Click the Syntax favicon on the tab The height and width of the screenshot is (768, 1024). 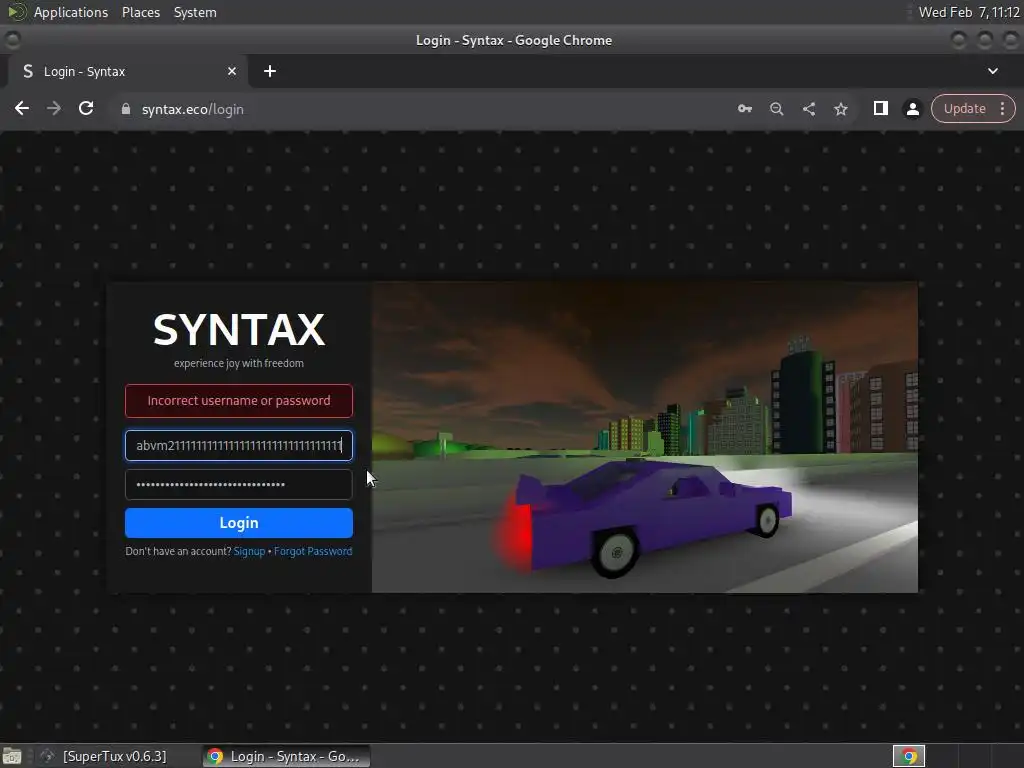coord(27,71)
